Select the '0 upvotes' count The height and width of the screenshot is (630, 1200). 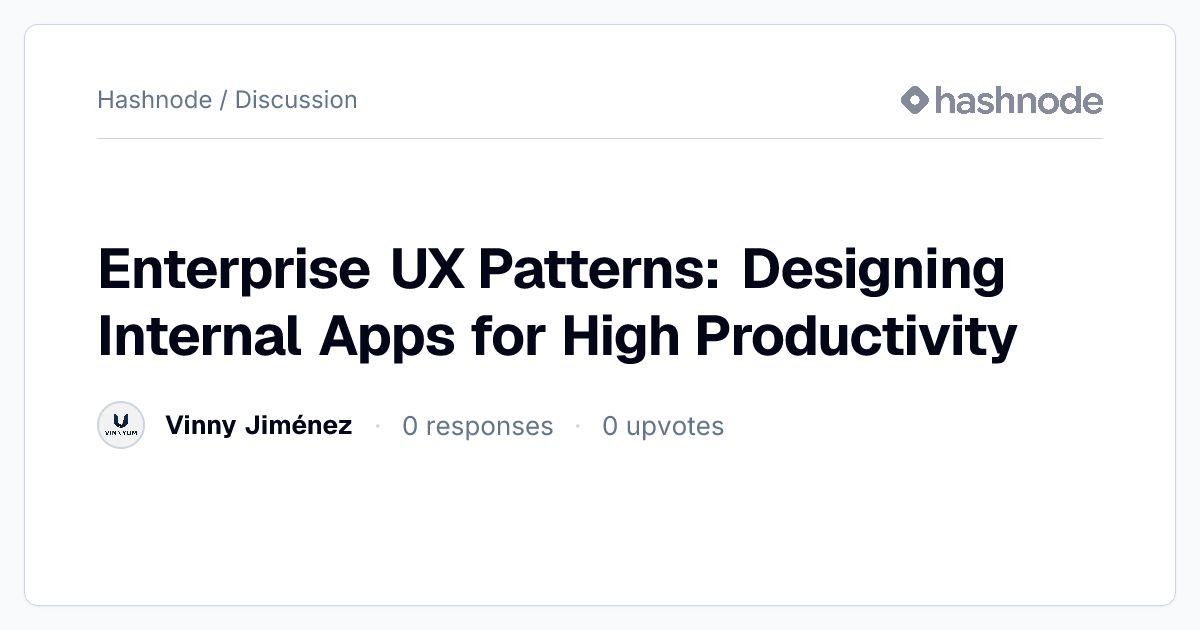click(663, 426)
